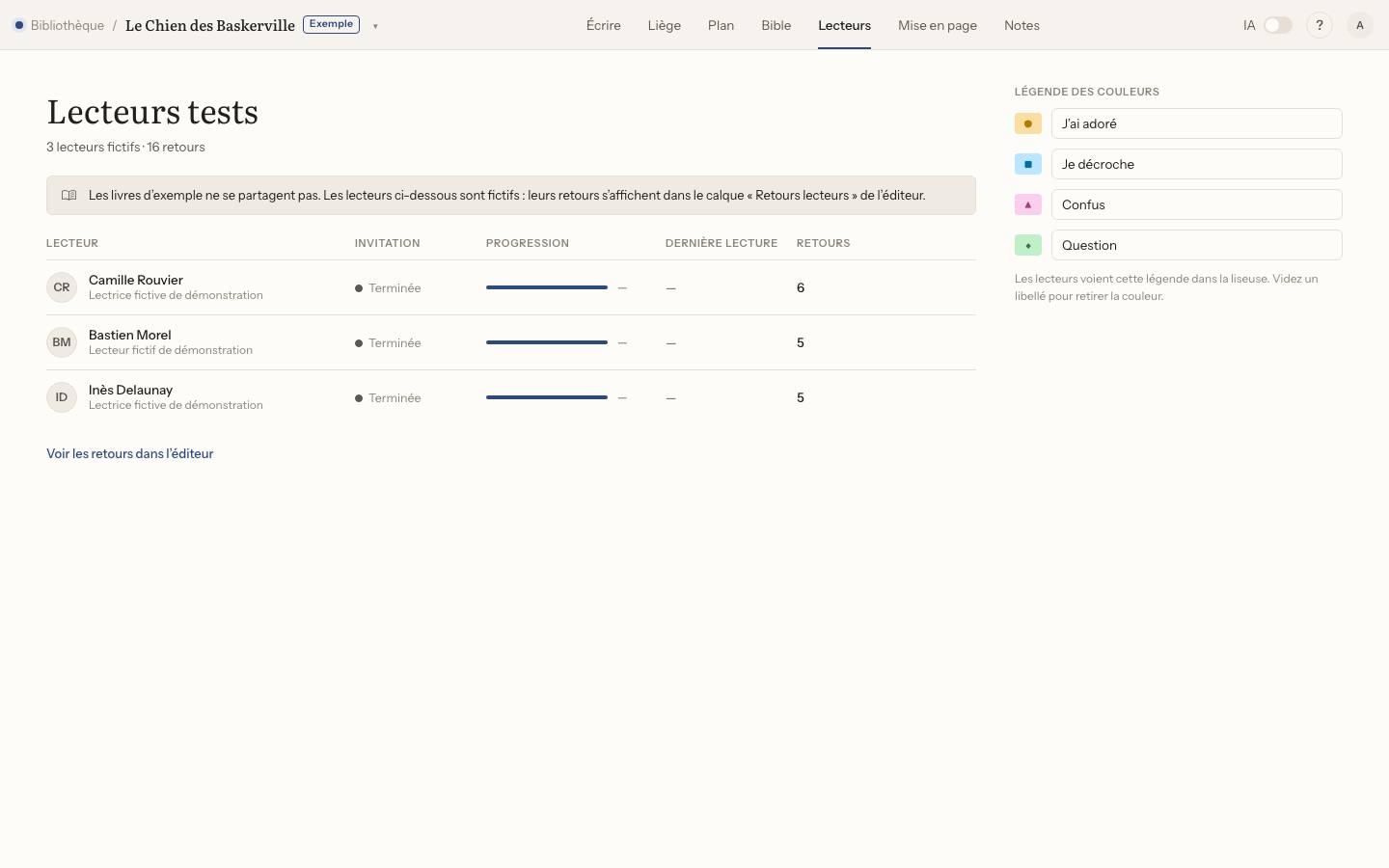Click the Retours column header
Viewport: 1389px width, 868px height.
coord(824,243)
